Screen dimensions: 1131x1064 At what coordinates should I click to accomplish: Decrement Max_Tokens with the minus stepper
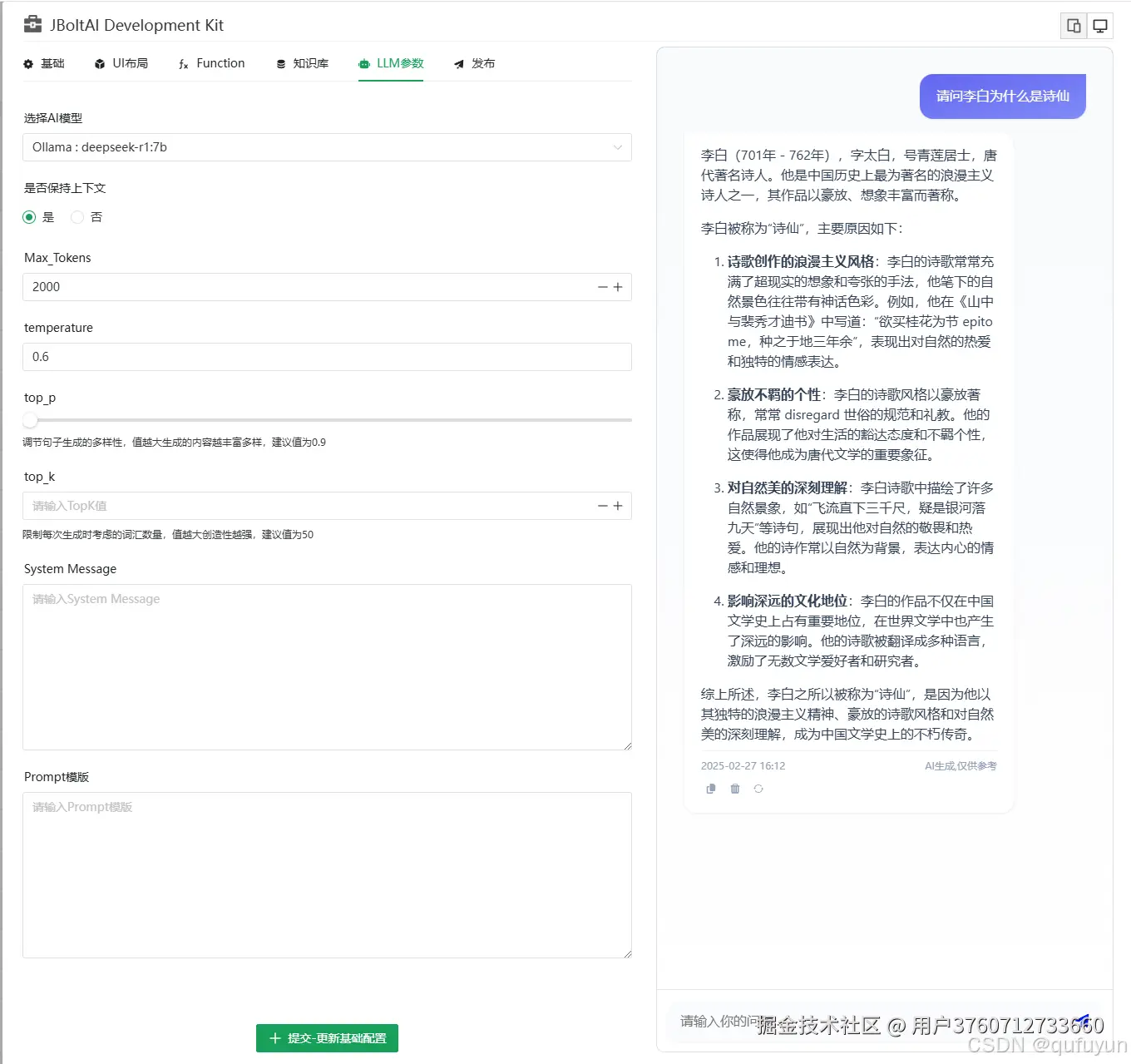click(602, 287)
